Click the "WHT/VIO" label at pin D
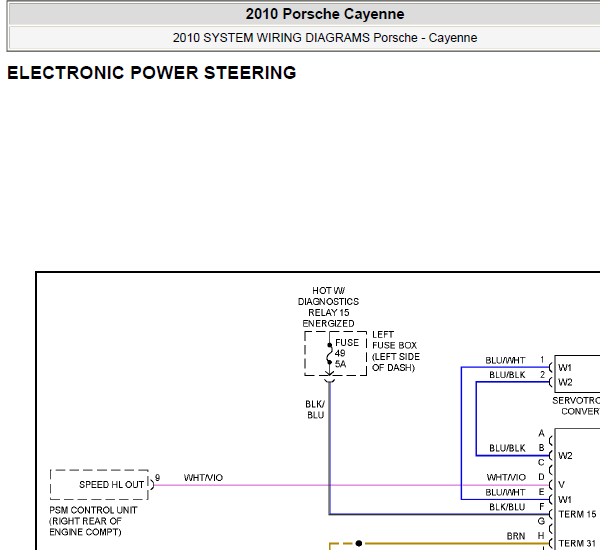The width and height of the screenshot is (600, 550). [x=506, y=477]
